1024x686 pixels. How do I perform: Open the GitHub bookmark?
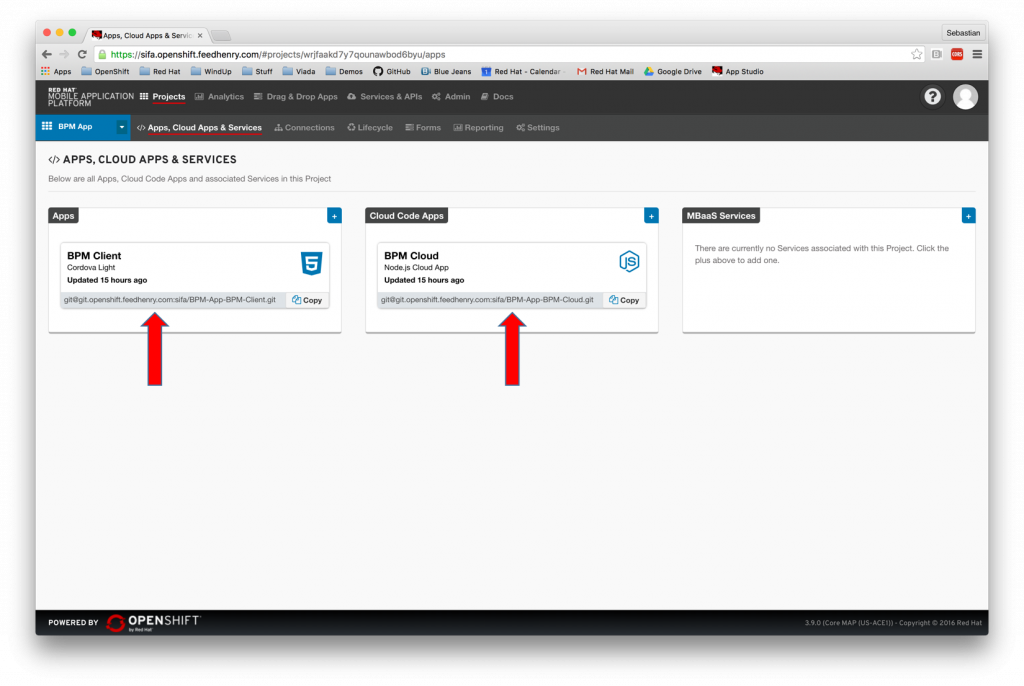tap(392, 71)
